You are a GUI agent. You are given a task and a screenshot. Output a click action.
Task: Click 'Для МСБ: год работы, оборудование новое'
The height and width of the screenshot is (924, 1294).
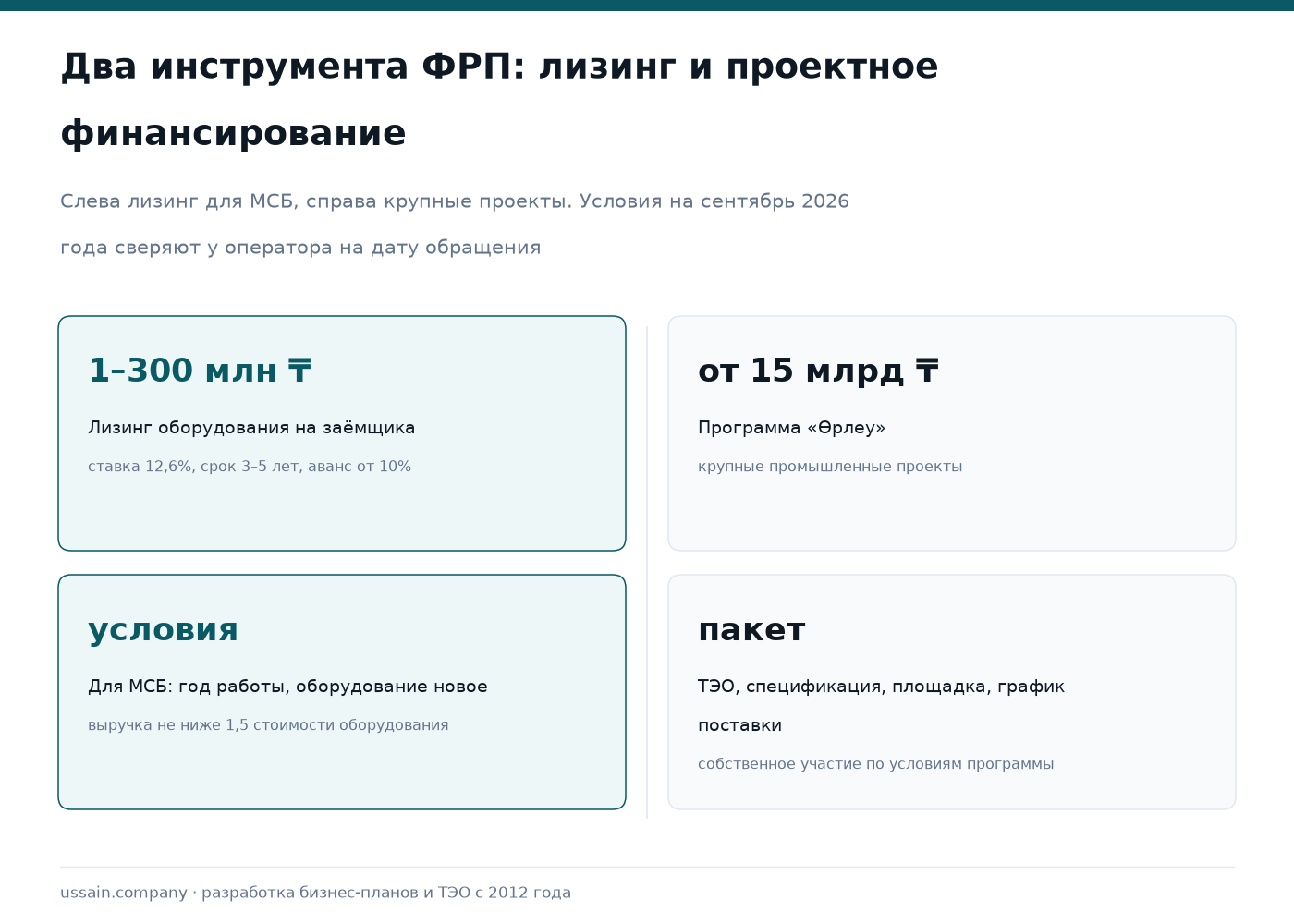[287, 687]
